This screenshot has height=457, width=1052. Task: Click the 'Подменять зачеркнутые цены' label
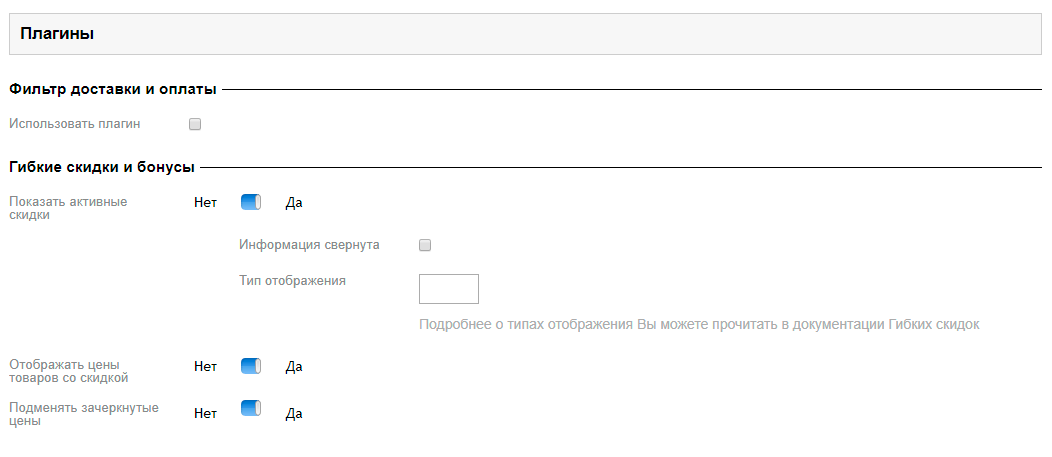pyautogui.click(x=84, y=415)
